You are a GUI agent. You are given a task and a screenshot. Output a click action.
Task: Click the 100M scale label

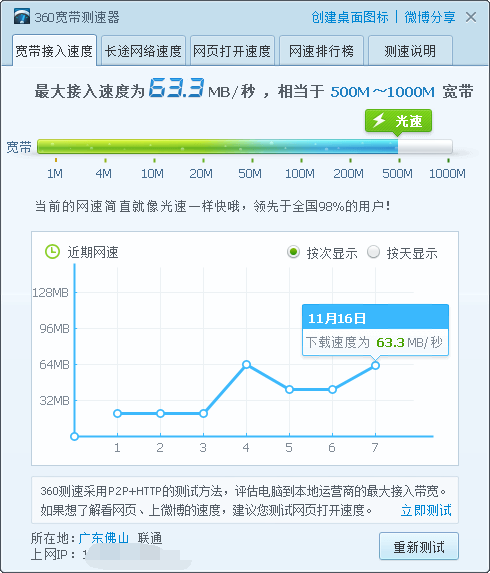(x=300, y=173)
